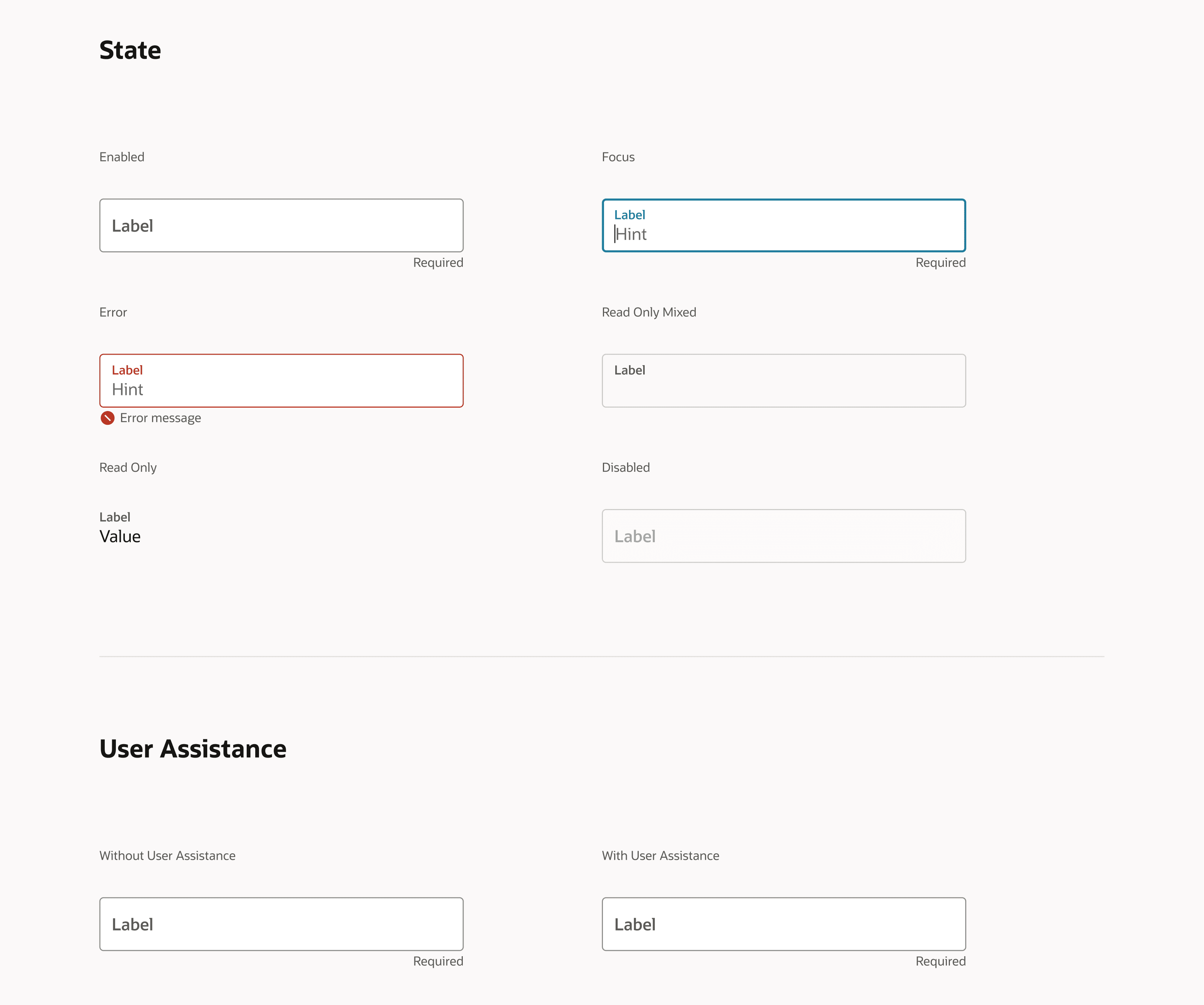Click the Error message text
1204x1005 pixels.
click(161, 418)
